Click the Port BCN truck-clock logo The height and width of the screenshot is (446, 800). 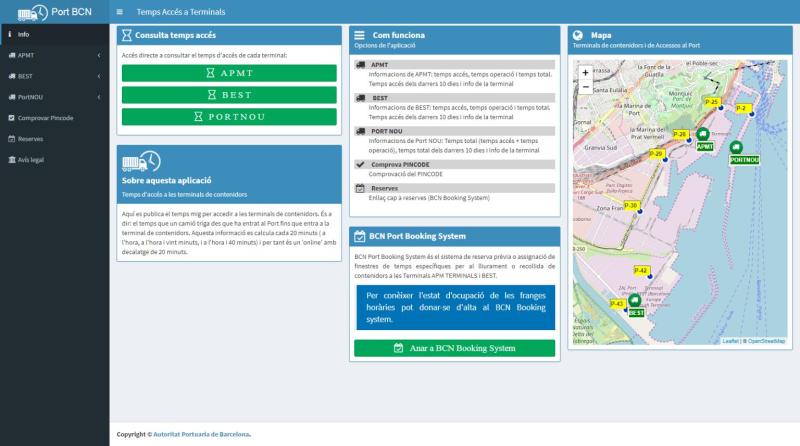pos(33,13)
